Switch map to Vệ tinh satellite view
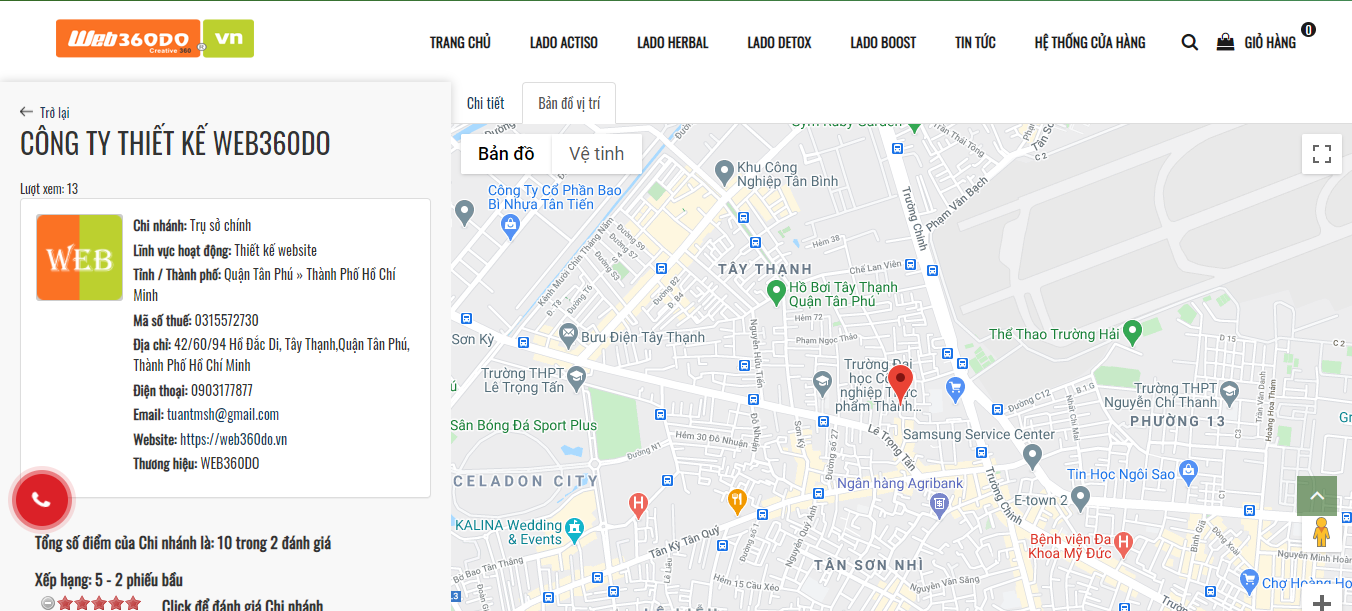The image size is (1352, 611). pos(596,154)
